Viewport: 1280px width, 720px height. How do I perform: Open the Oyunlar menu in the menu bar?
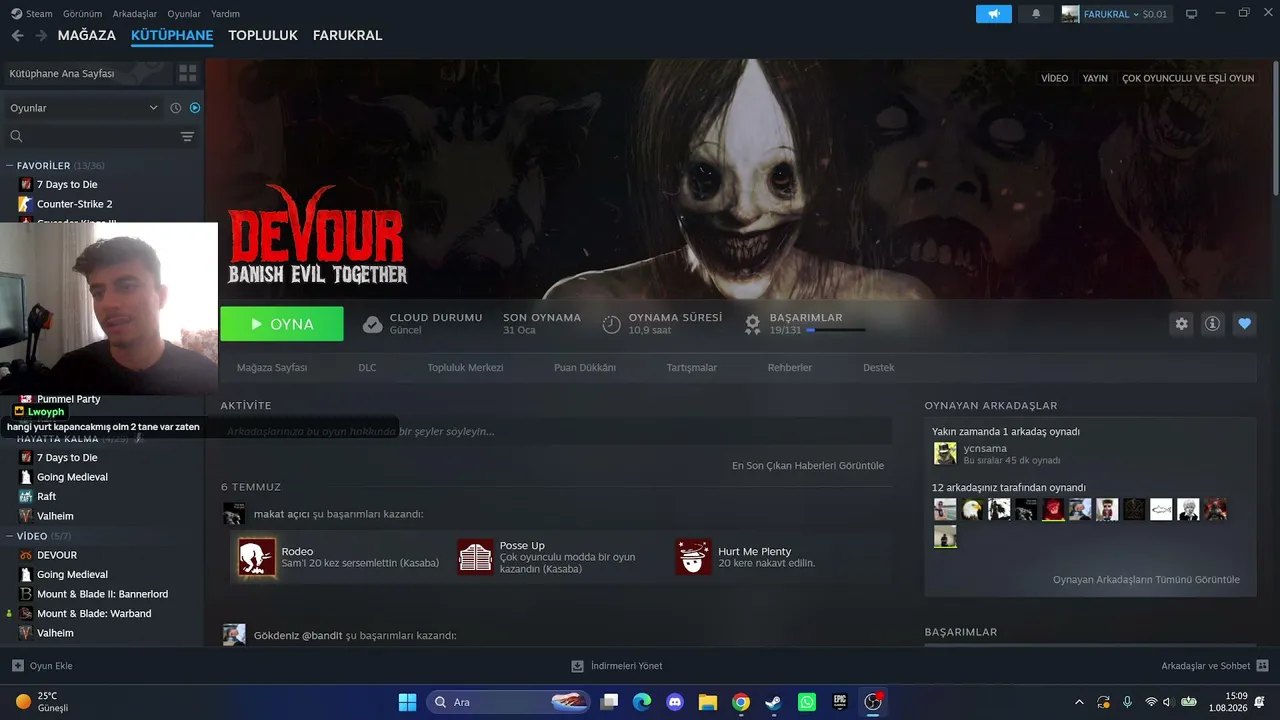(x=184, y=14)
